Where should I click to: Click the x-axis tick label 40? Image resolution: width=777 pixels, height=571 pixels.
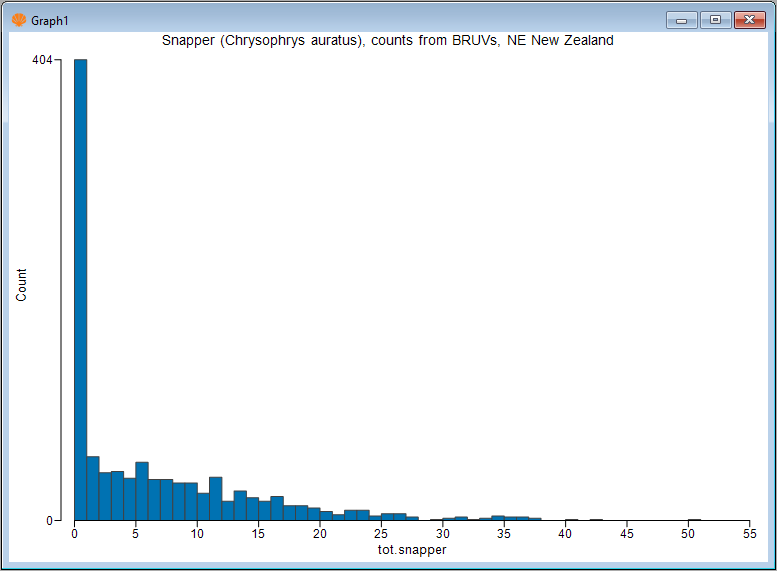point(565,535)
